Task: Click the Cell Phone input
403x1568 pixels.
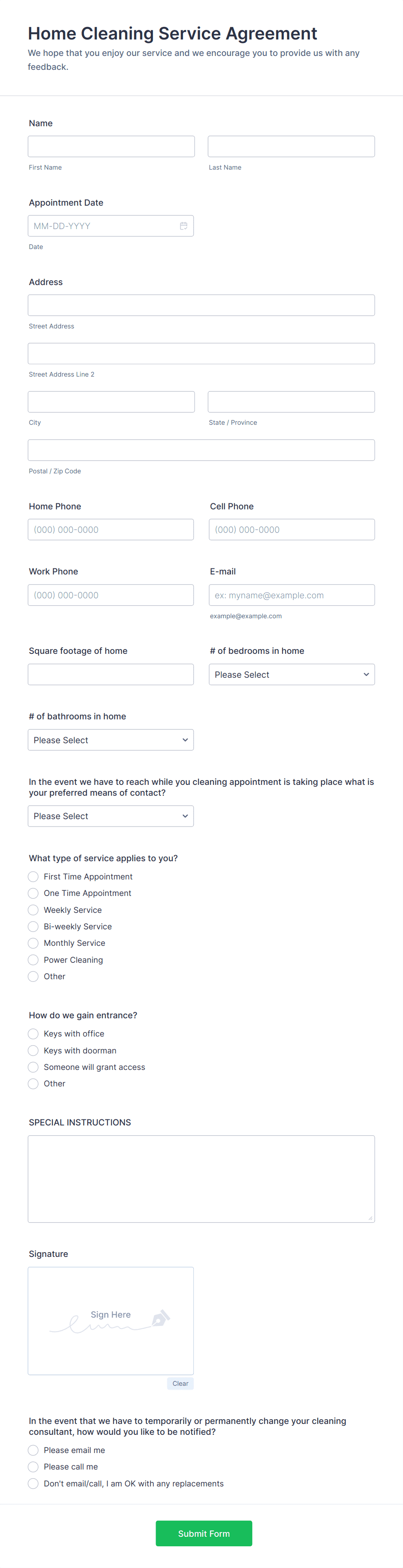Action: click(x=291, y=529)
